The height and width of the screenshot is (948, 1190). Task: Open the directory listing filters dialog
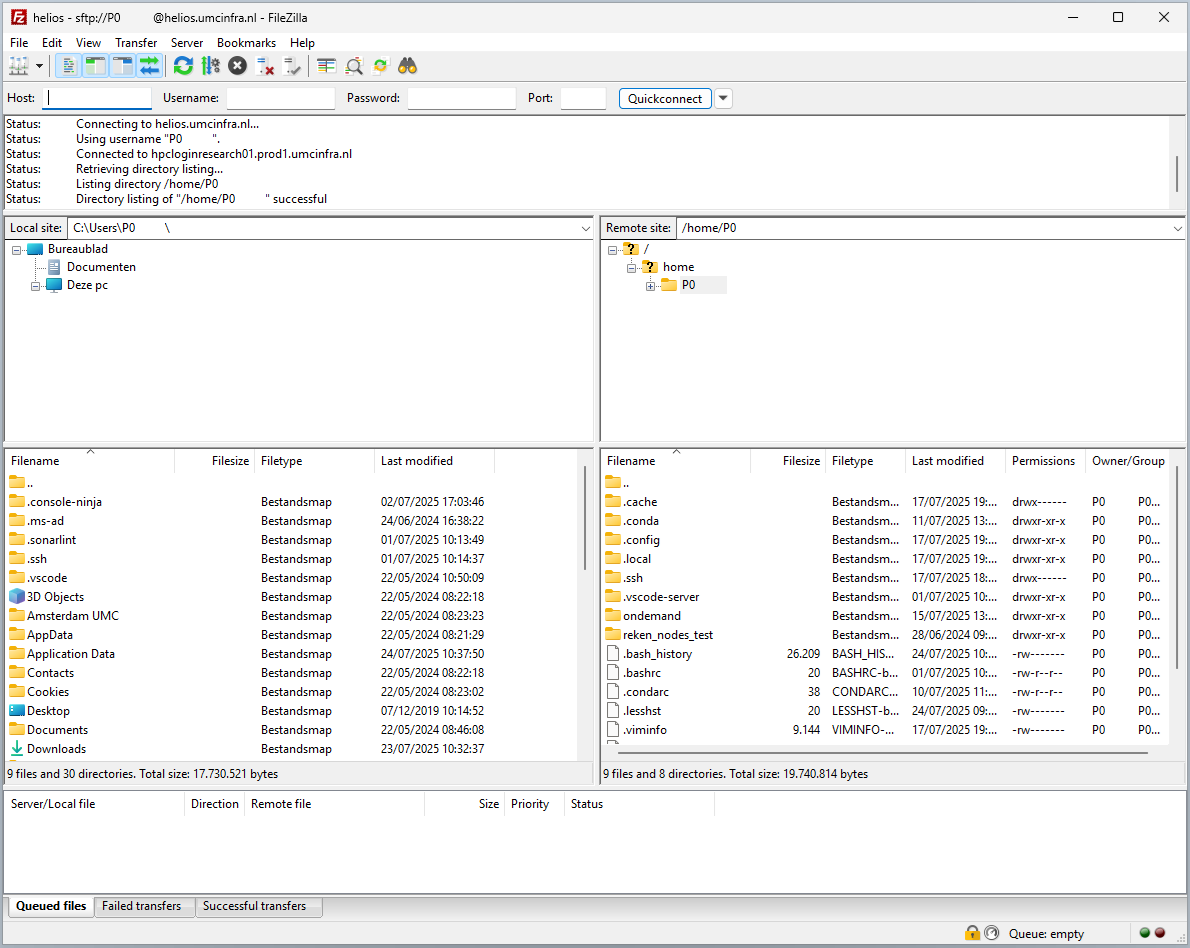(x=326, y=66)
